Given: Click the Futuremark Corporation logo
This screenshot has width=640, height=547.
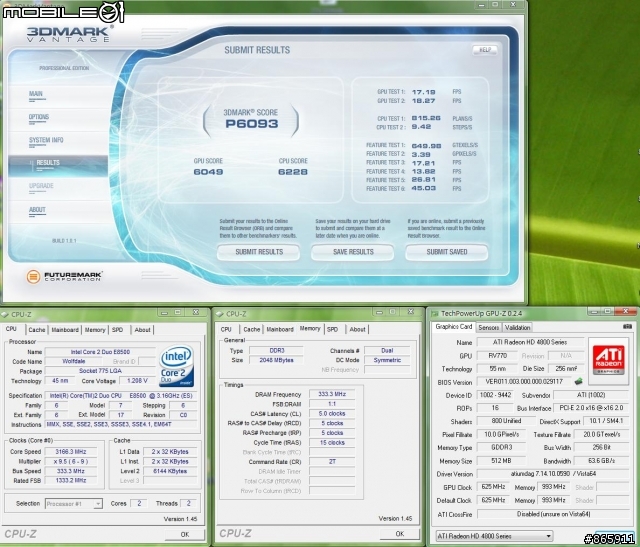Looking at the screenshot, I should (64, 276).
